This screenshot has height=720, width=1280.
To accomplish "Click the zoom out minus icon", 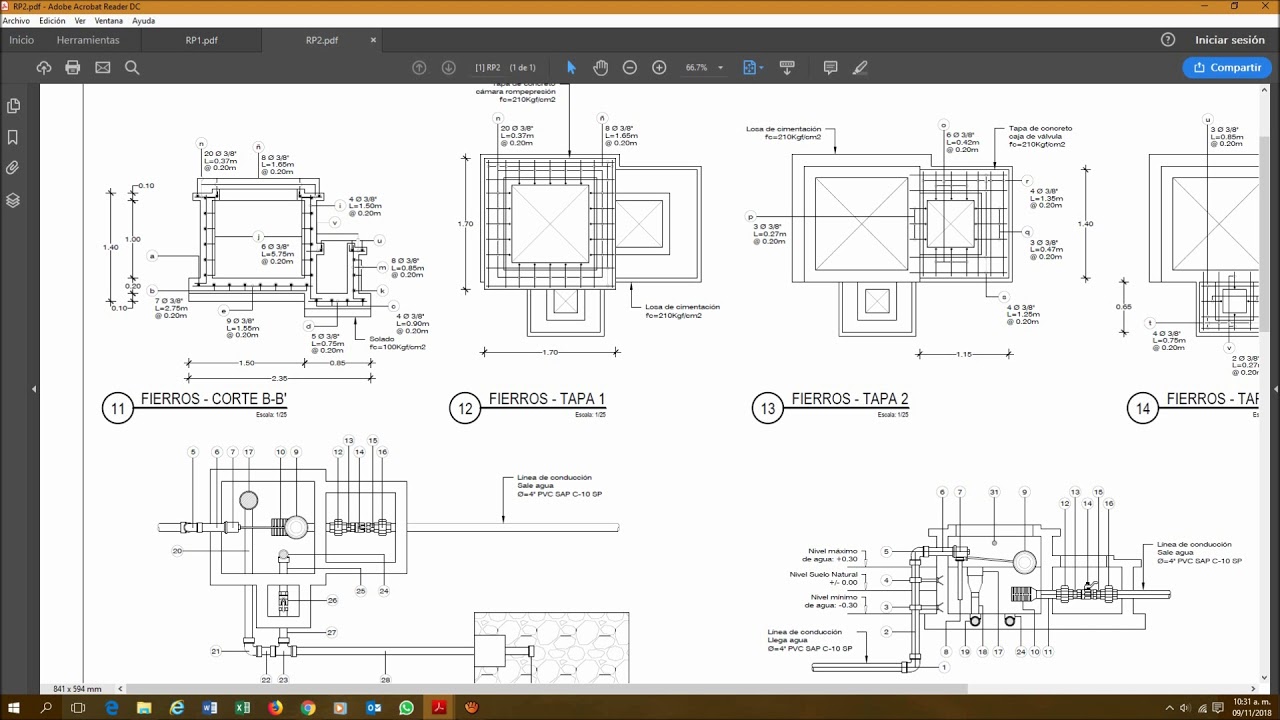I will pos(629,67).
